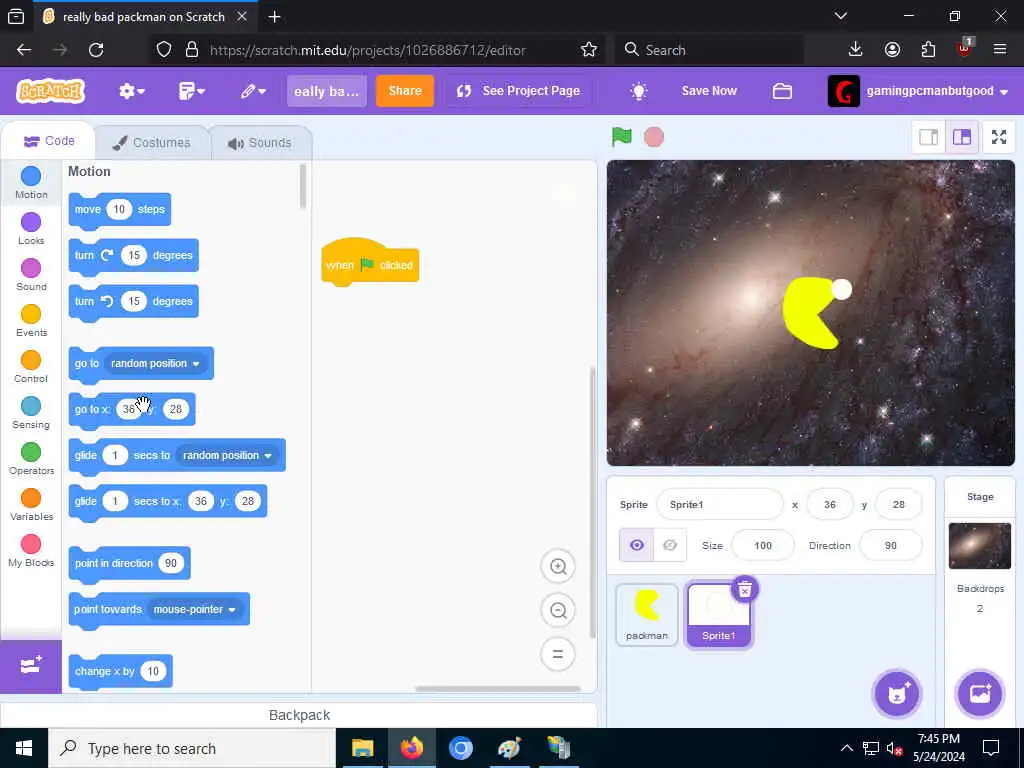Click the when flag clicked block
1024x768 pixels.
tap(370, 264)
